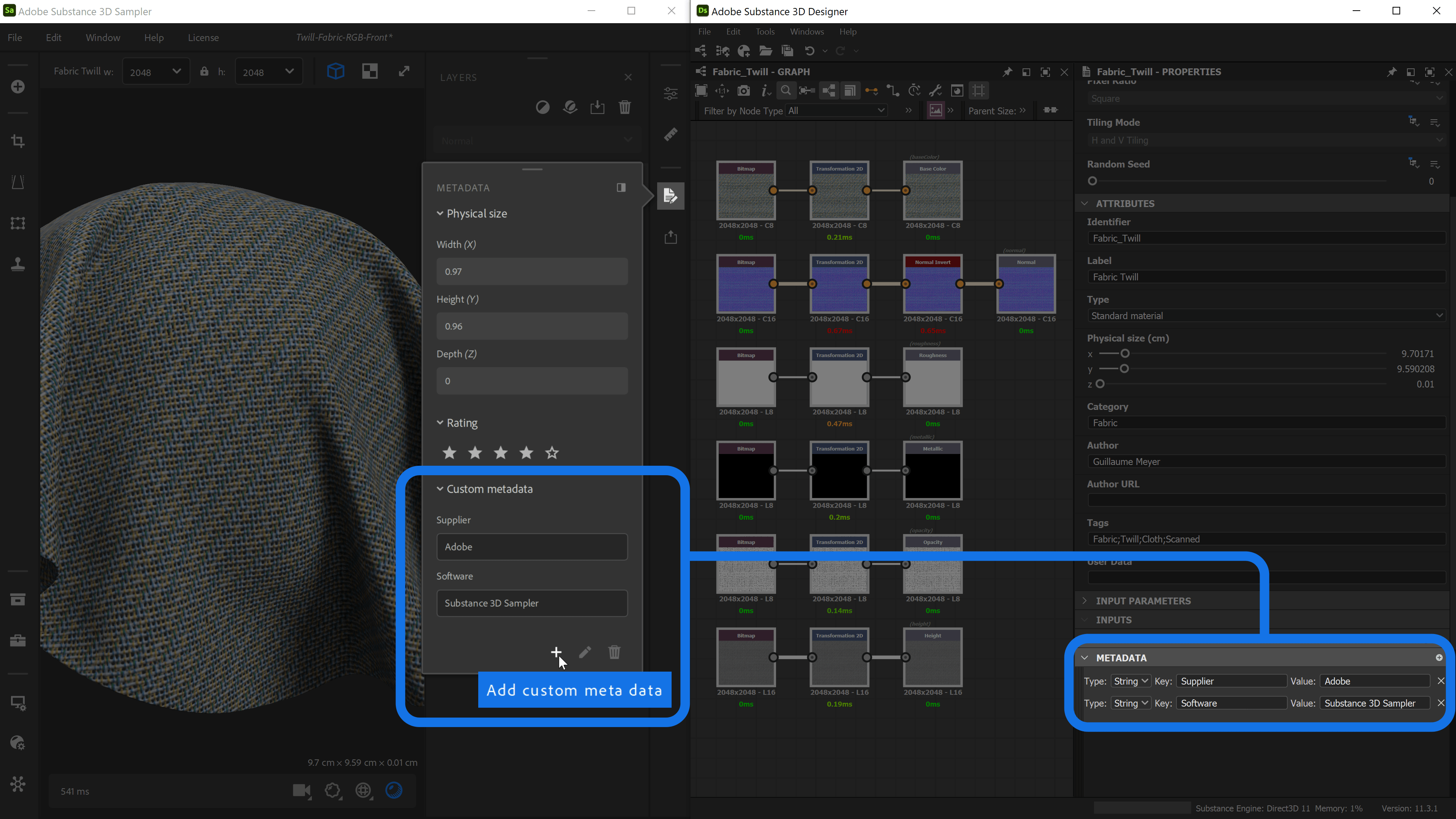Close the Layers panel in Sampler
Image resolution: width=1456 pixels, height=819 pixels.
pyautogui.click(x=628, y=77)
